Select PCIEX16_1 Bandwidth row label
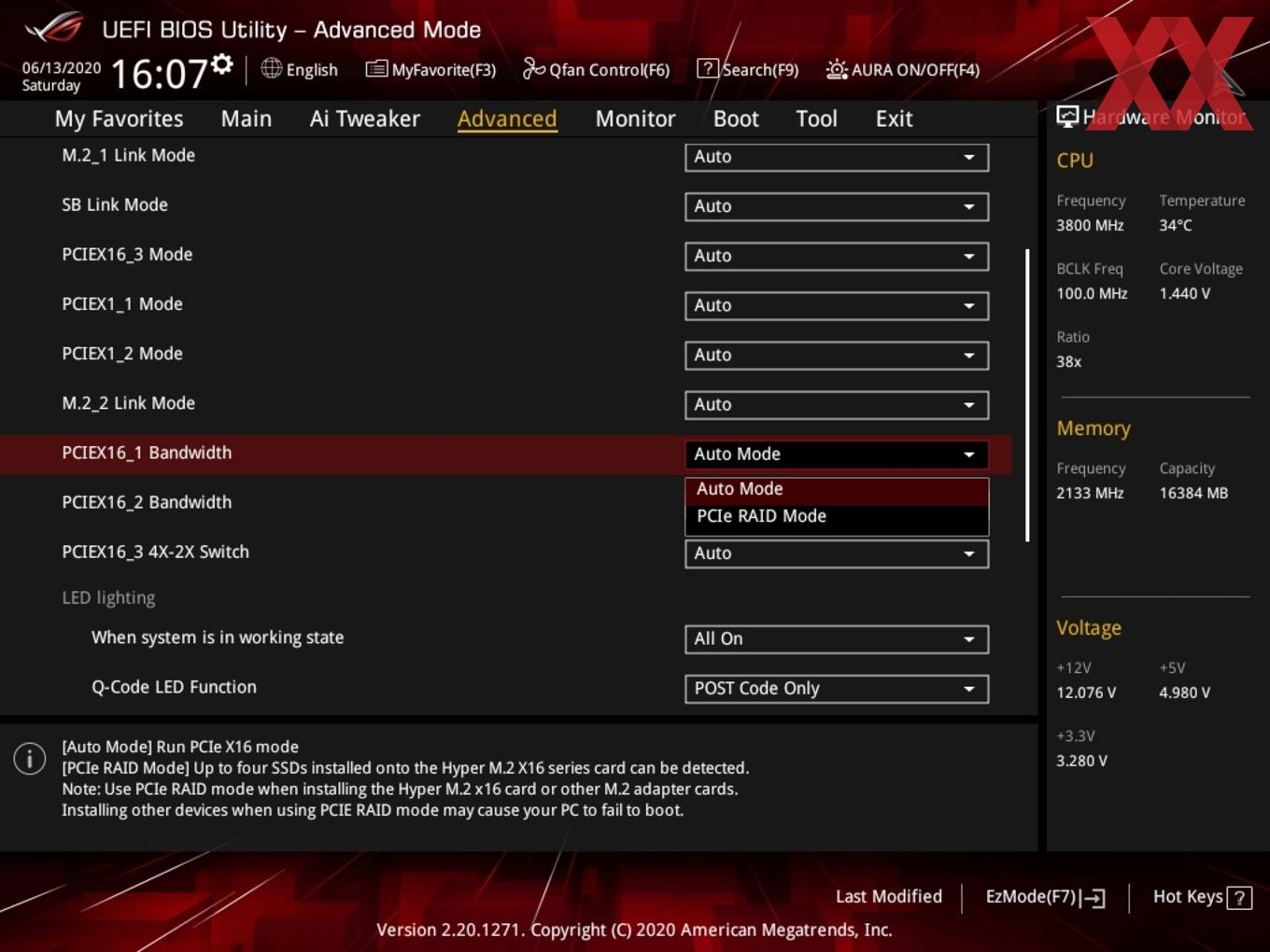Viewport: 1270px width, 952px height. [x=147, y=453]
